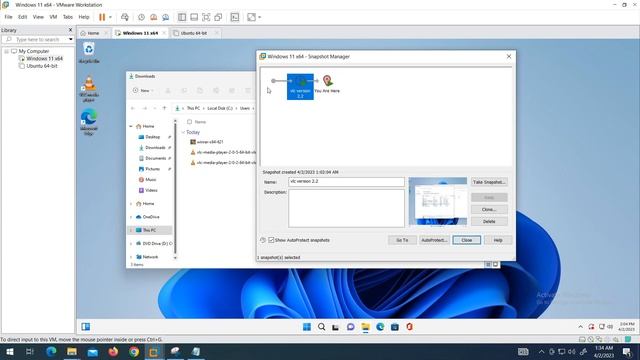Click the Take Snapshot button
This screenshot has height=360, width=640.
pyautogui.click(x=489, y=182)
